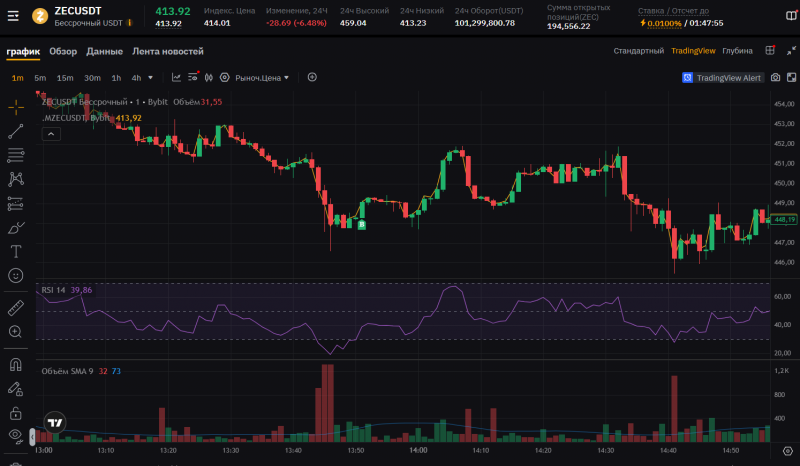
Task: Open the Рыноч.Цена price dropdown
Action: coord(262,78)
